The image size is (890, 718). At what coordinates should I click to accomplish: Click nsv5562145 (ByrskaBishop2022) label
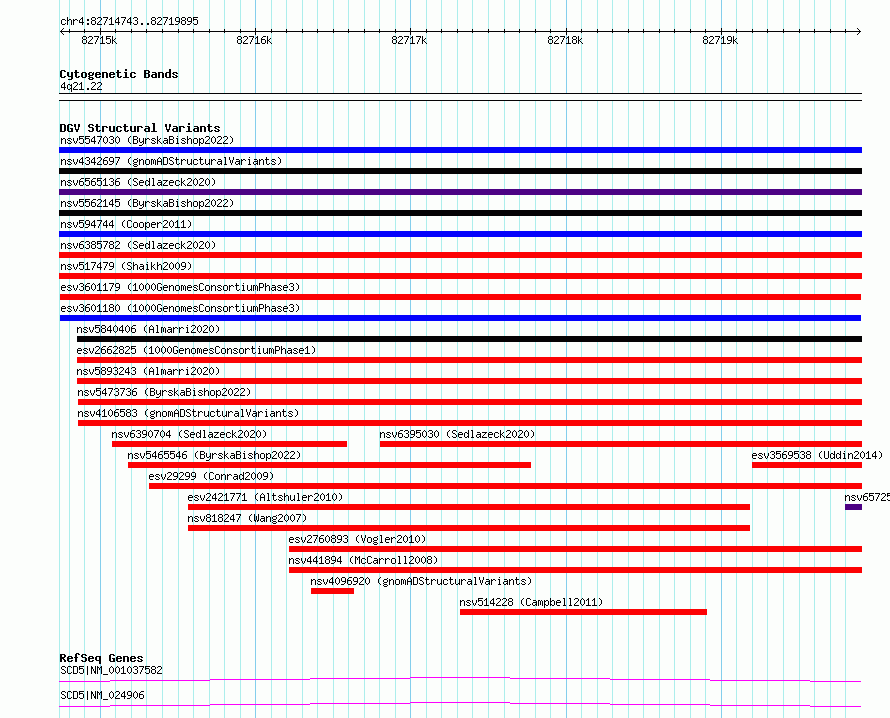[147, 203]
